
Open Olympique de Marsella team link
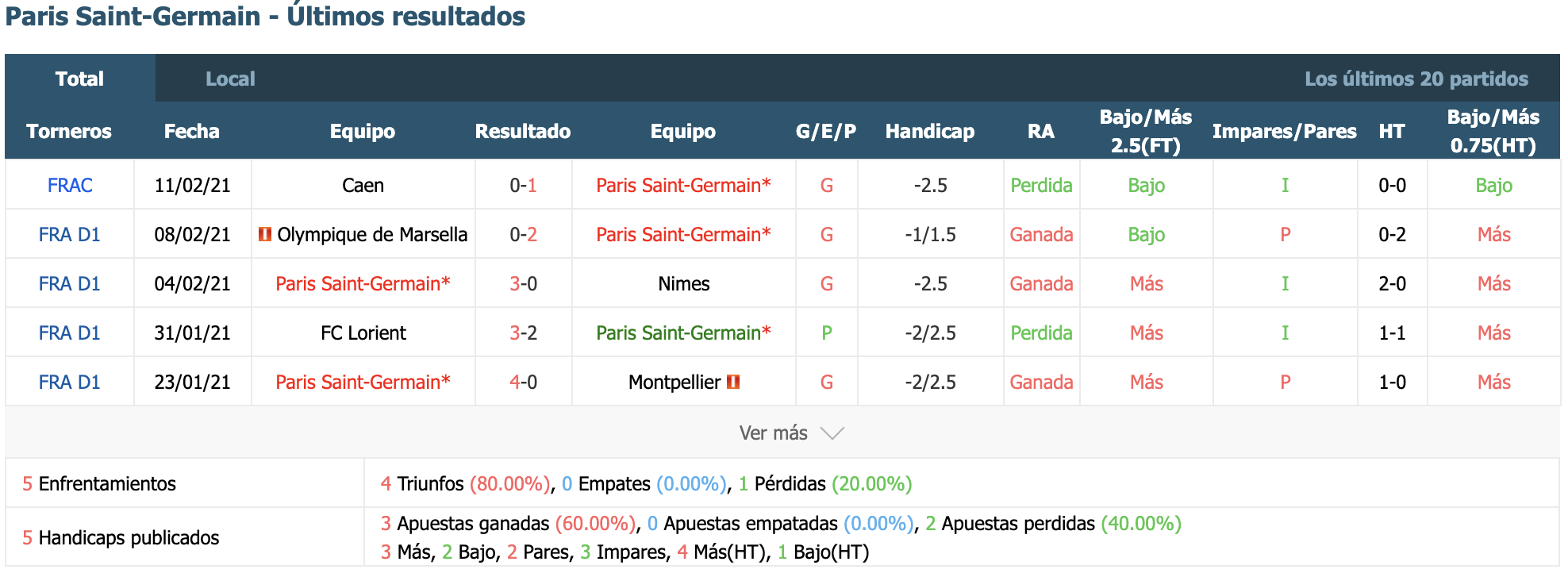[372, 234]
